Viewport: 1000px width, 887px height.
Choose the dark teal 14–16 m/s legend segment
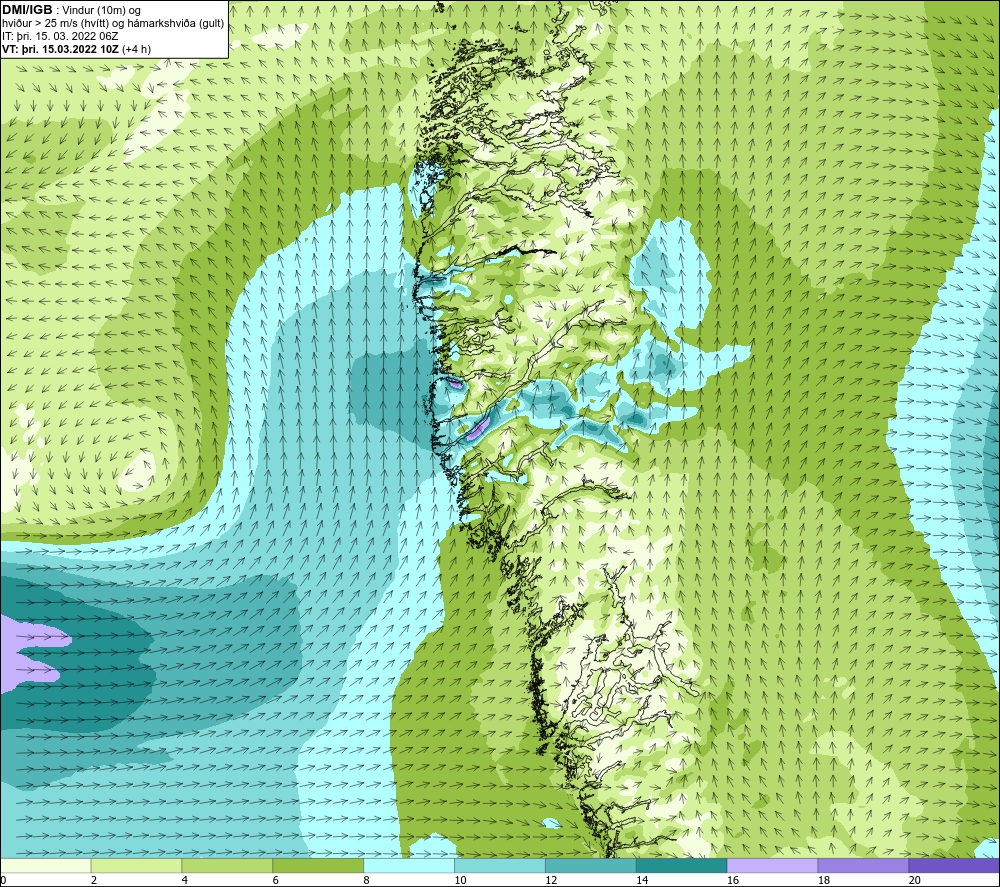682,865
